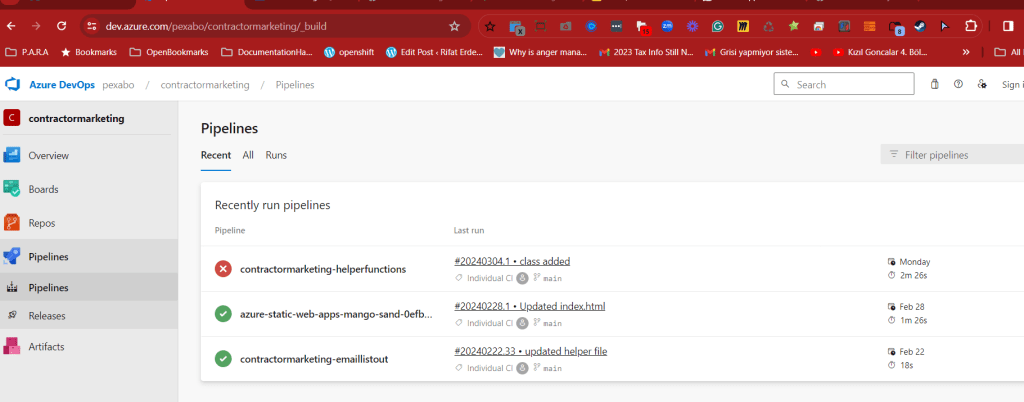The height and width of the screenshot is (402, 1024).
Task: Switch to the All tab
Action: [248, 155]
